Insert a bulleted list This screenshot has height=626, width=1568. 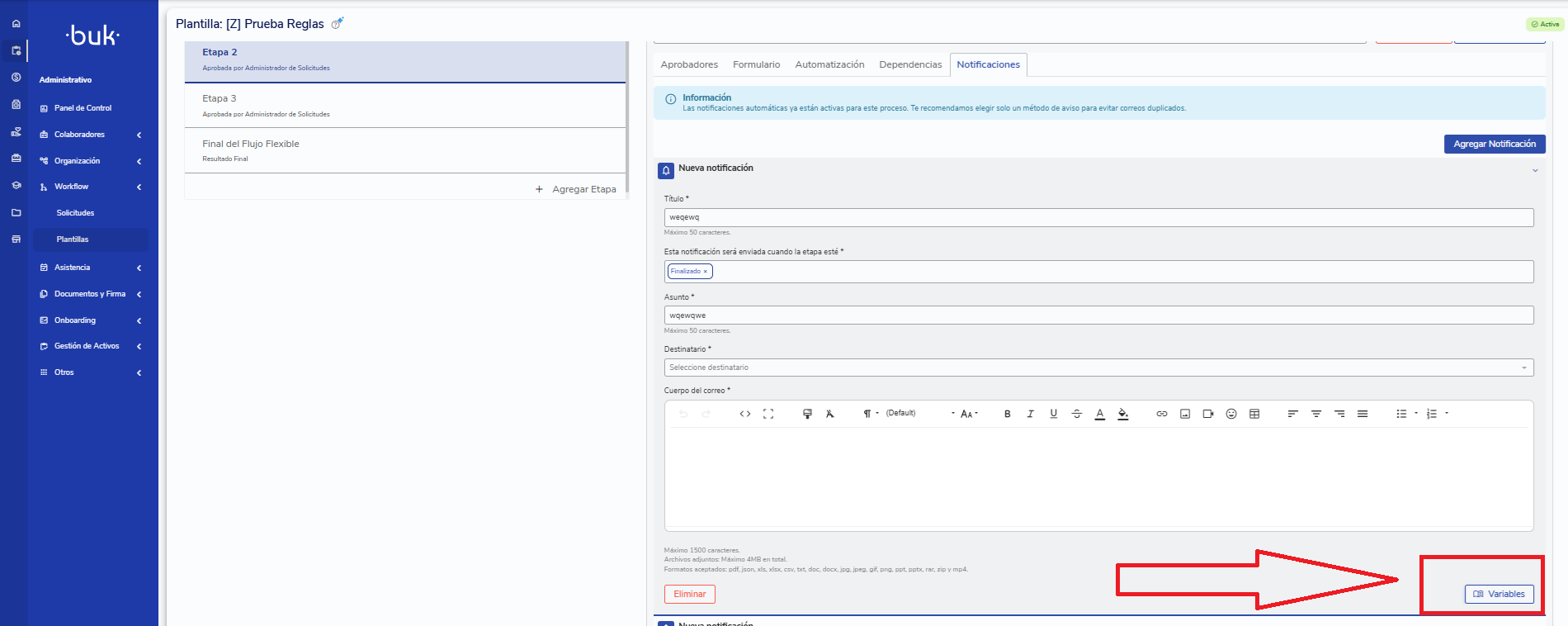1401,414
